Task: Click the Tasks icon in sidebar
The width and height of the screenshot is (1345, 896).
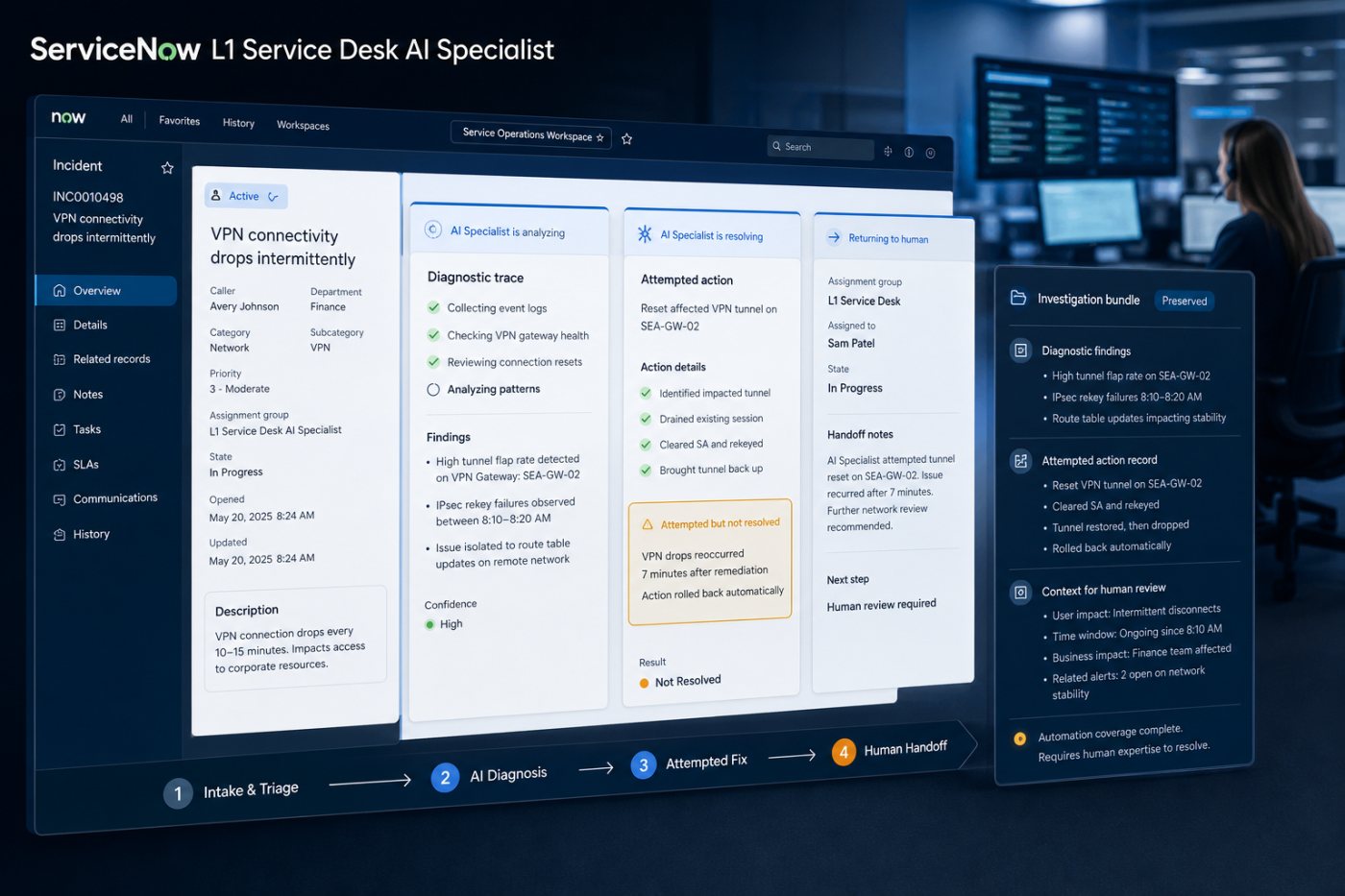Action: [x=60, y=429]
